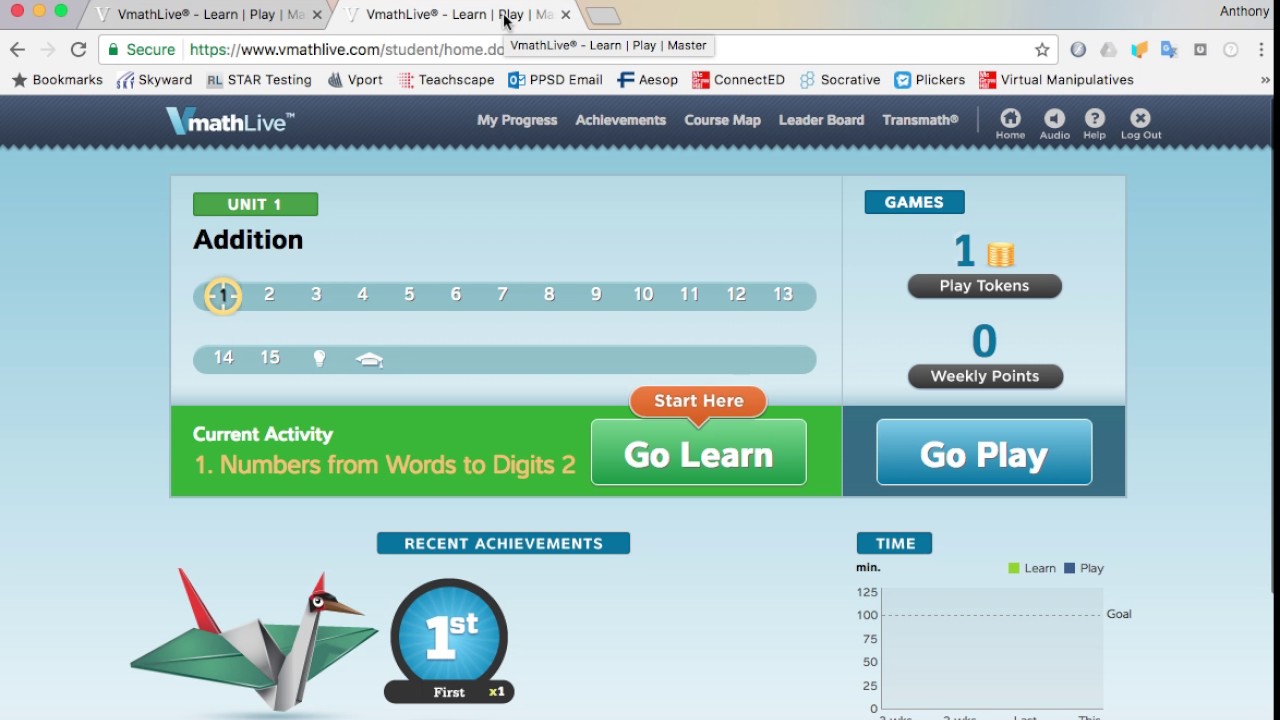Open the ConnectED bookmark

[x=739, y=80]
